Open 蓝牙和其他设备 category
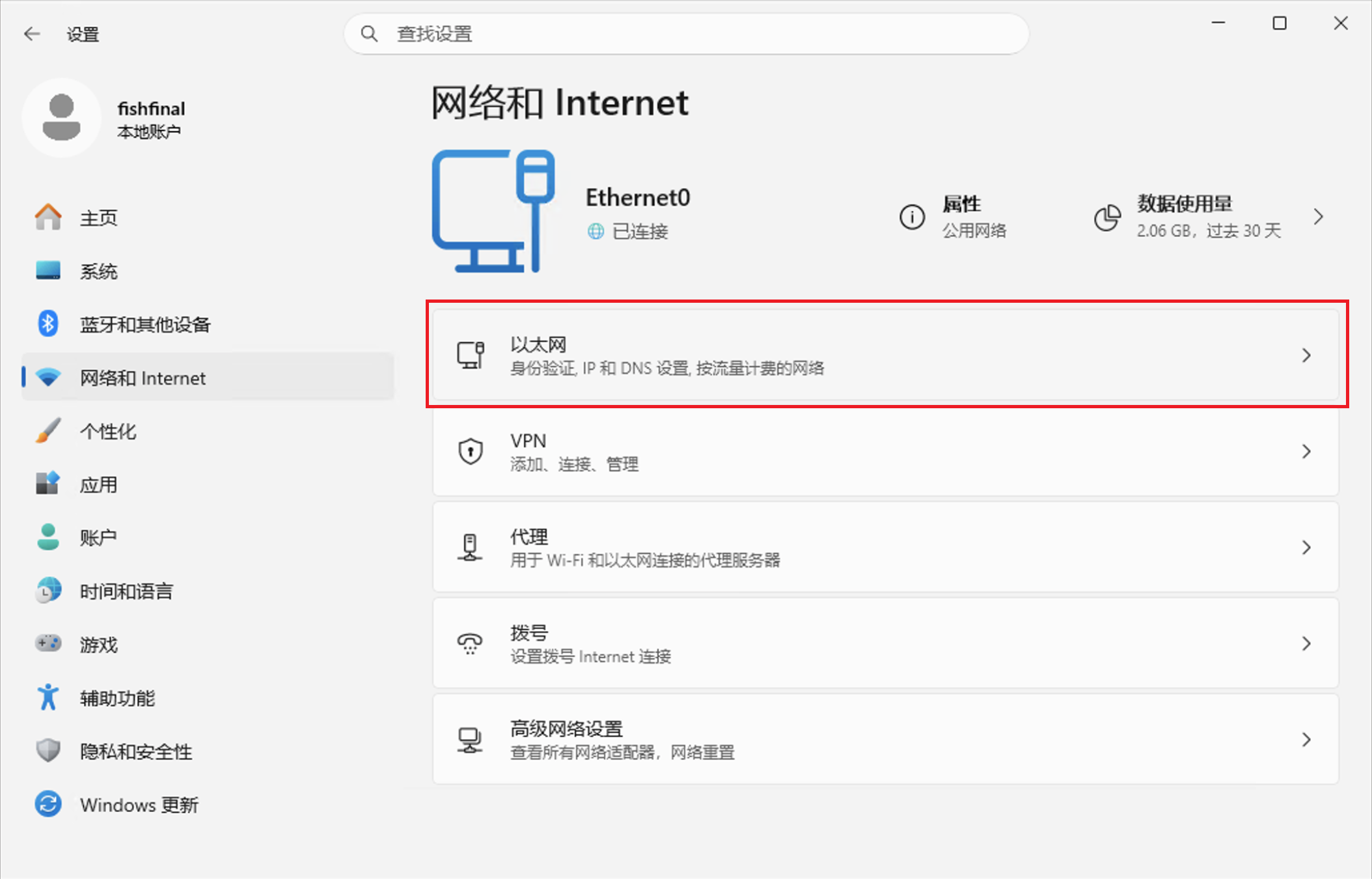 click(208, 324)
